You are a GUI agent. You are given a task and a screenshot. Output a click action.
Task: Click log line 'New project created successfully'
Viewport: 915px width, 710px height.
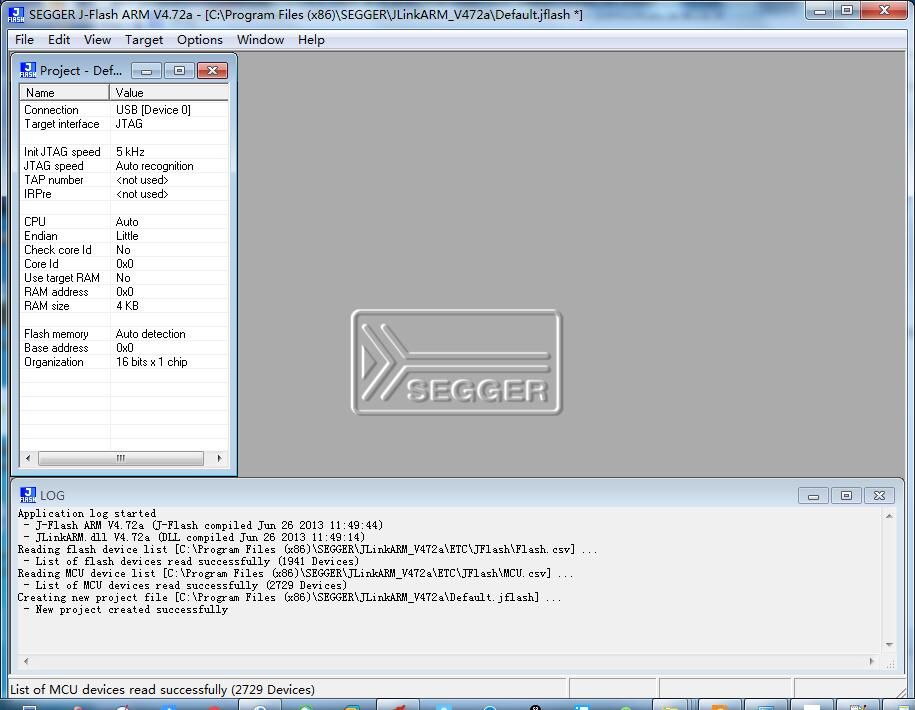point(132,609)
